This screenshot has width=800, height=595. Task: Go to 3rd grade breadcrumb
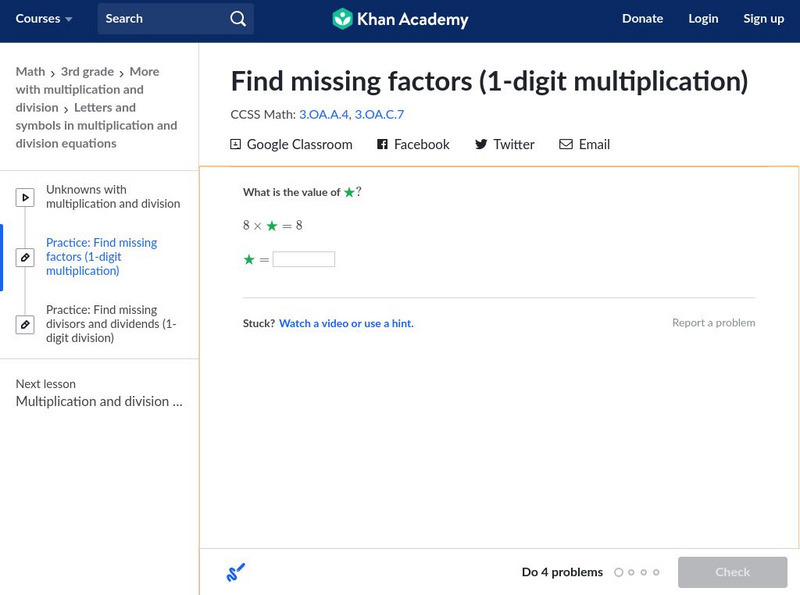[88, 72]
